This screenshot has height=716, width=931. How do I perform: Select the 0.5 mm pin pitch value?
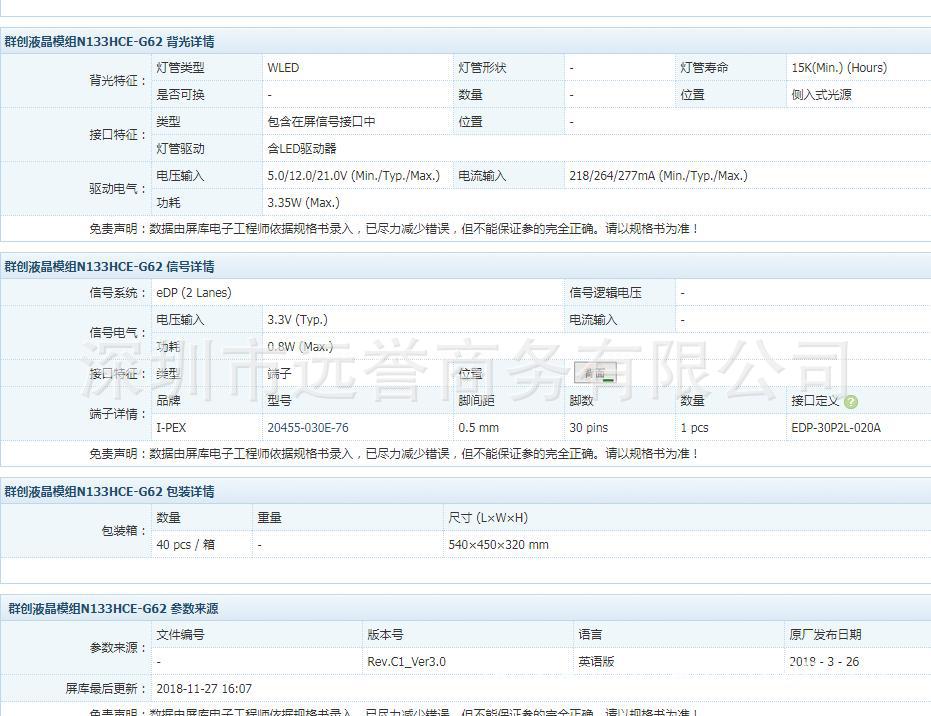click(x=479, y=427)
